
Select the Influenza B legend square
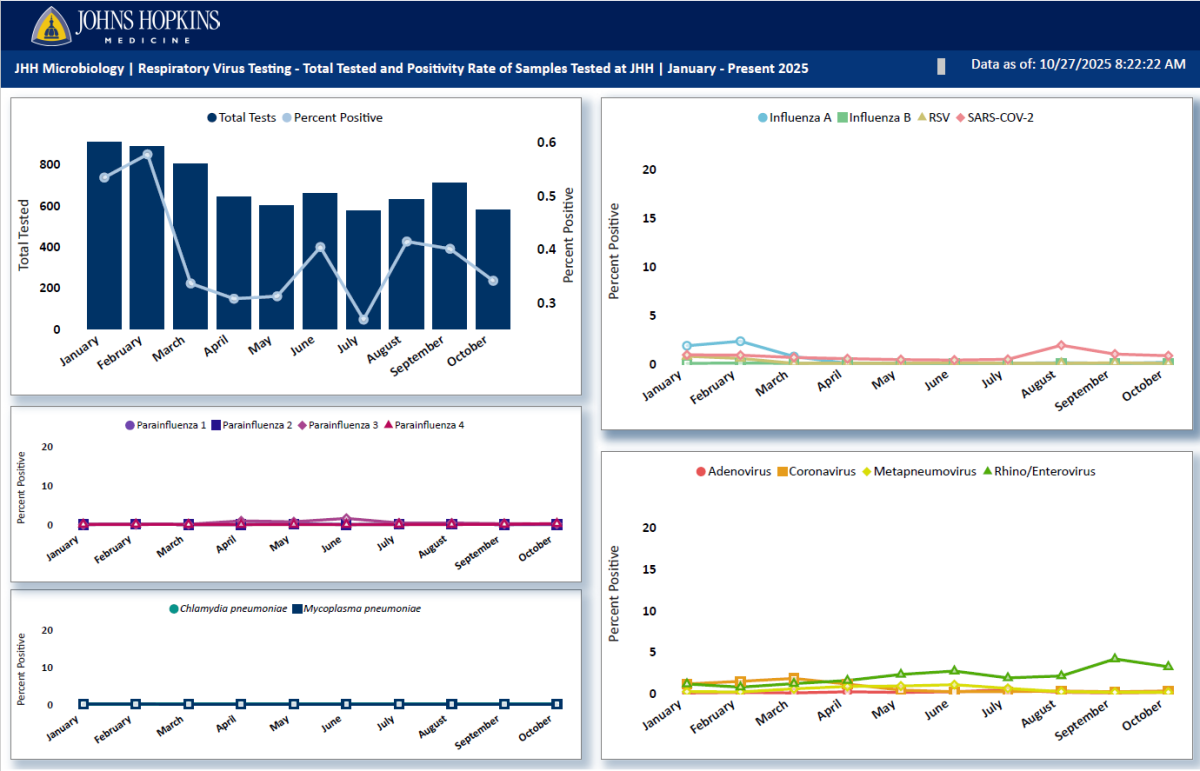(x=842, y=117)
